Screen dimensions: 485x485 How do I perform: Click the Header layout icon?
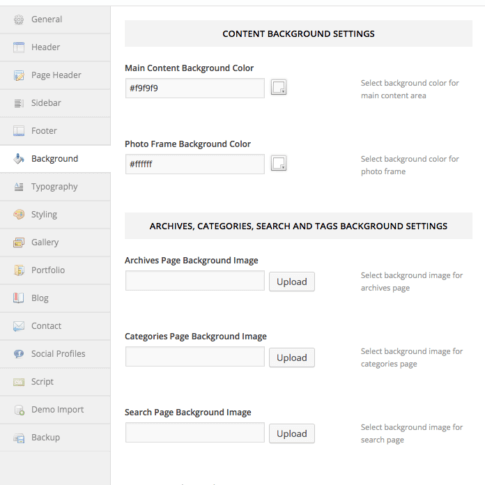pyautogui.click(x=19, y=47)
